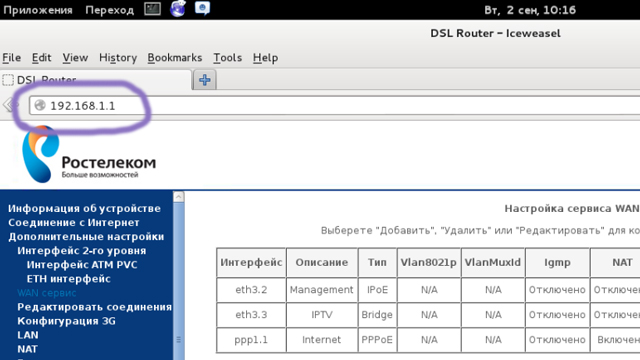Open the Tools menu

(x=227, y=58)
